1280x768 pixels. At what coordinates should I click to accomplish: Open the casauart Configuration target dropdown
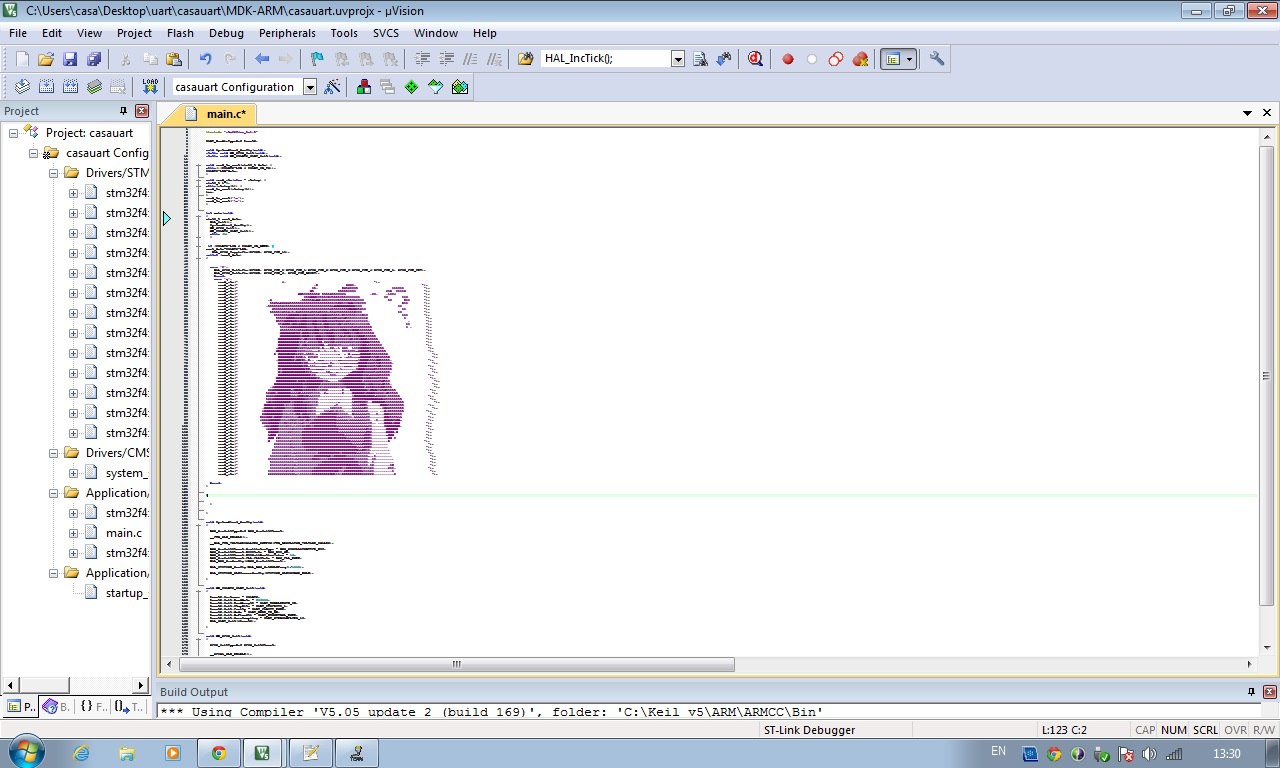pos(310,87)
